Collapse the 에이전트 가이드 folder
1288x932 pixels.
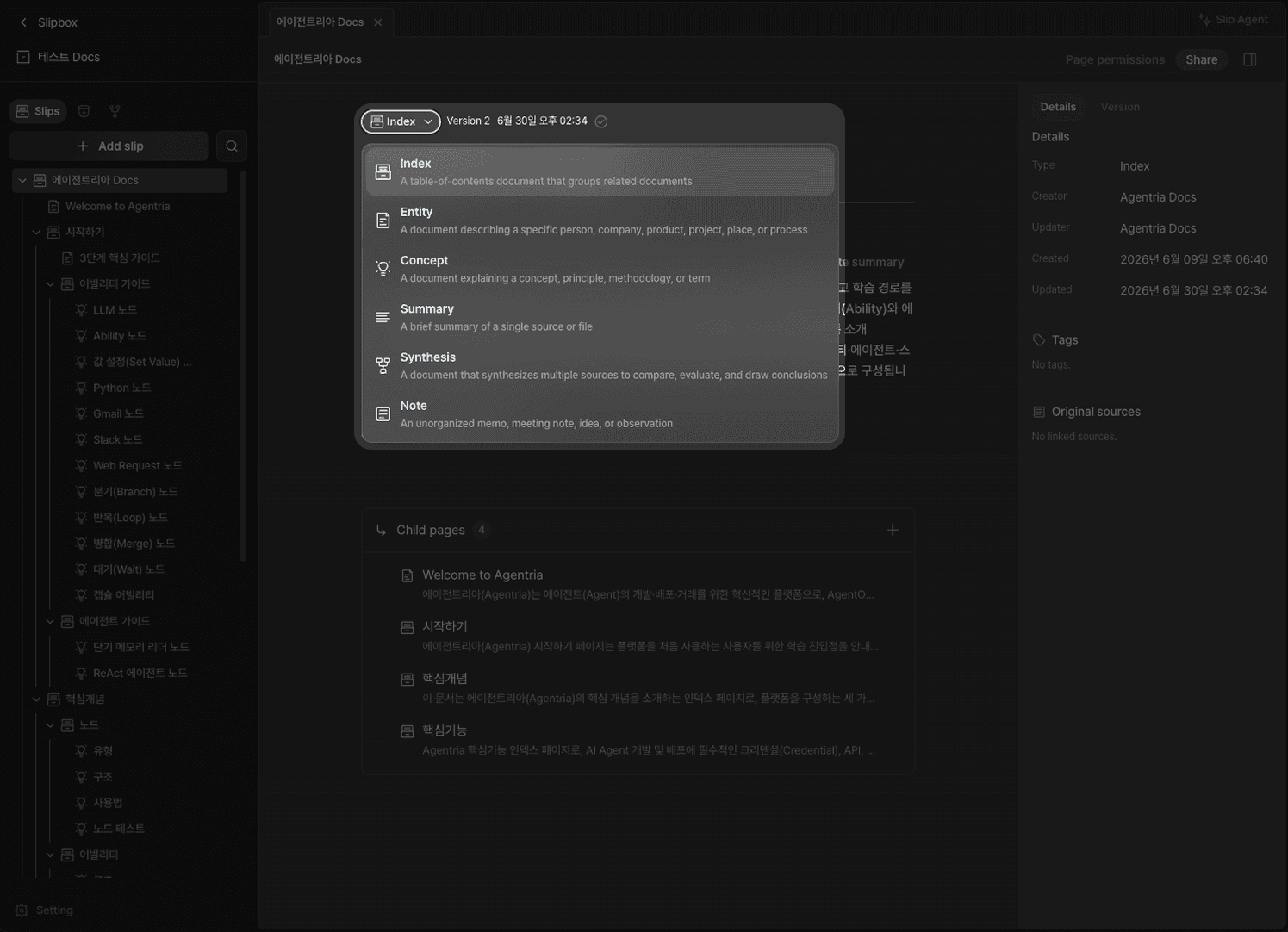tap(50, 621)
